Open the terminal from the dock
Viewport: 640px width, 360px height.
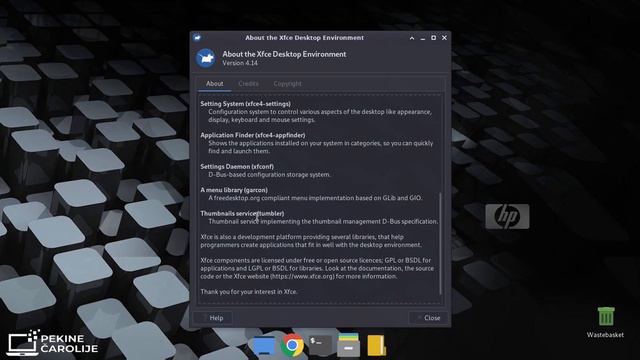point(320,345)
